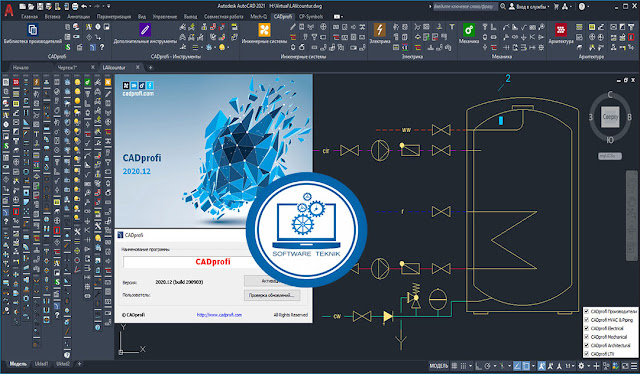The image size is (640, 374).
Task: Click the ViewCube МСК coordinate system button
Action: [x=610, y=156]
